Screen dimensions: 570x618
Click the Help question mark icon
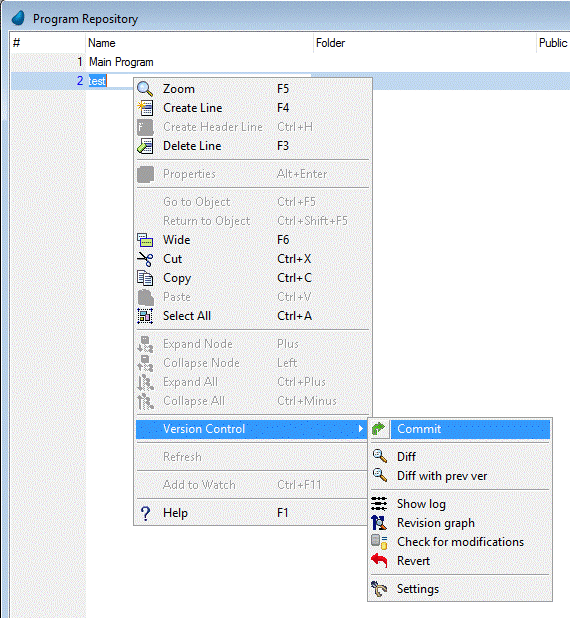pos(145,513)
